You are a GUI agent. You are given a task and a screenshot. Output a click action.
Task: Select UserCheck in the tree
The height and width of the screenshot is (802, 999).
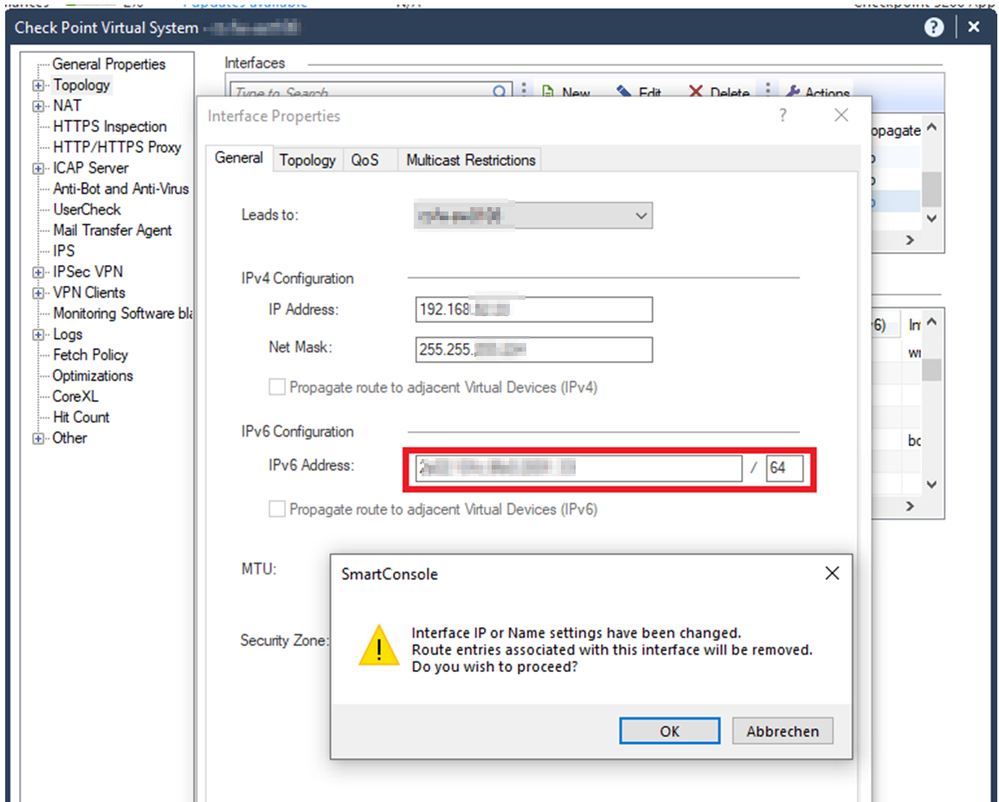(x=87, y=210)
